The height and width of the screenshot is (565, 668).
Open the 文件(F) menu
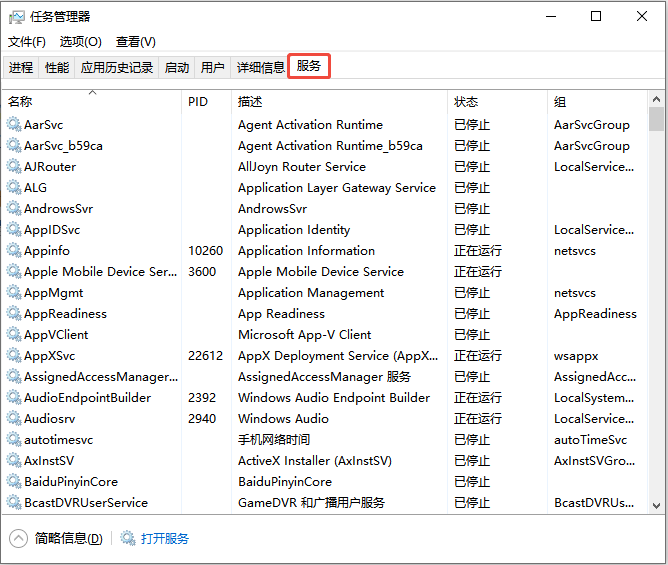coord(27,42)
